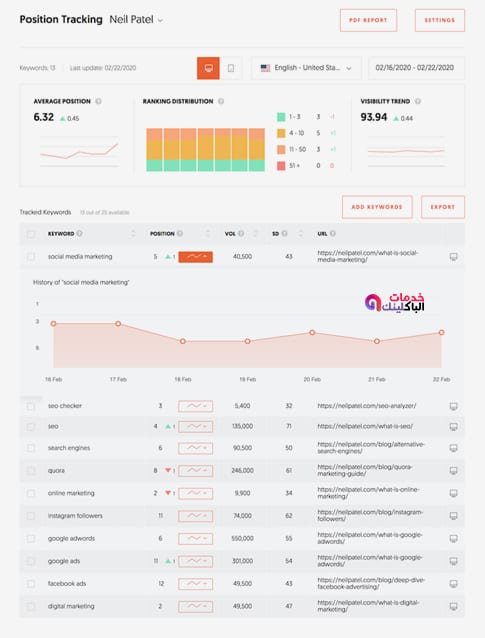Click desktop icon in instagram followers row
485x638 pixels.
[x=453, y=516]
